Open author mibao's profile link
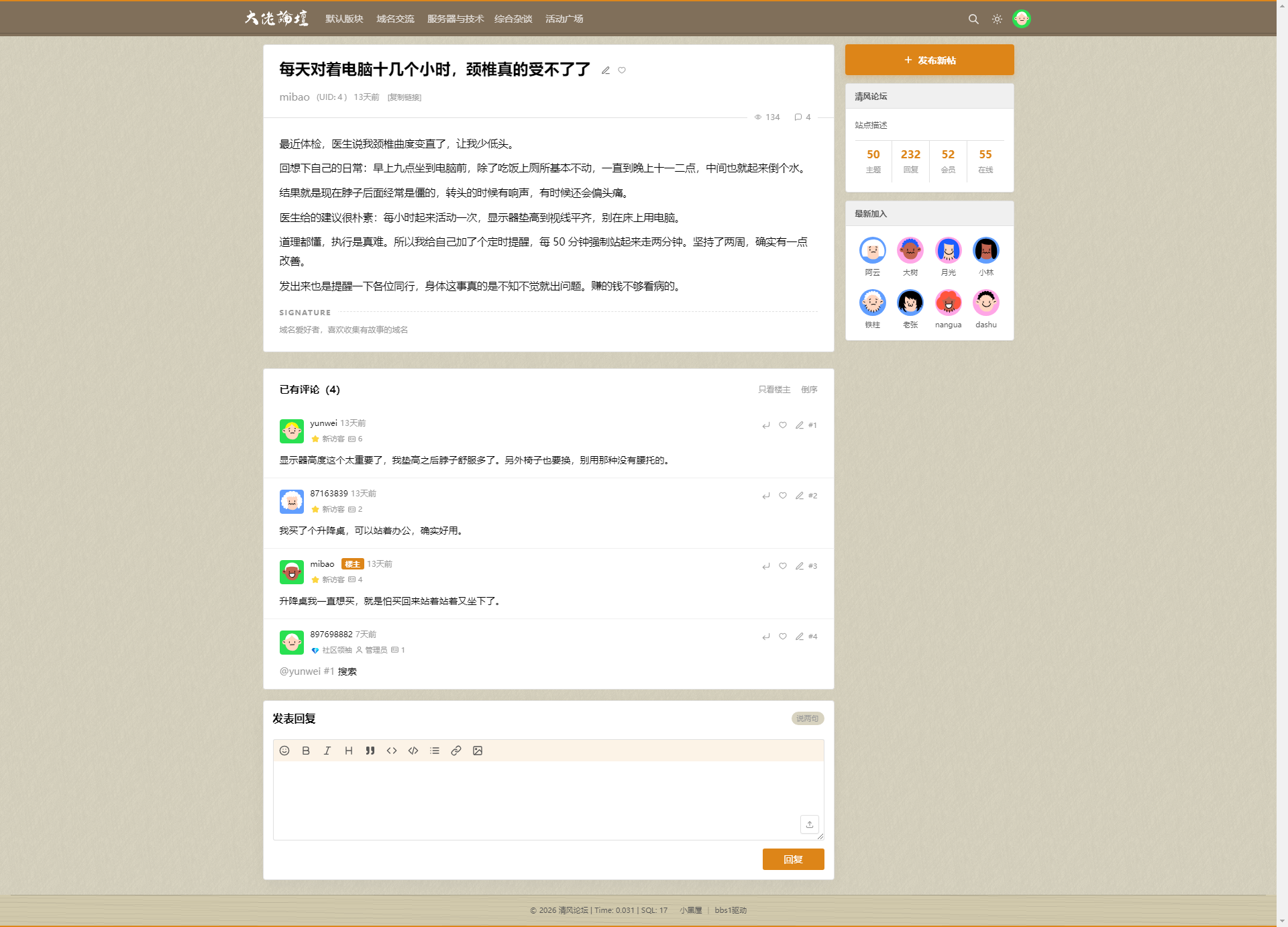This screenshot has width=1288, height=927. [294, 97]
